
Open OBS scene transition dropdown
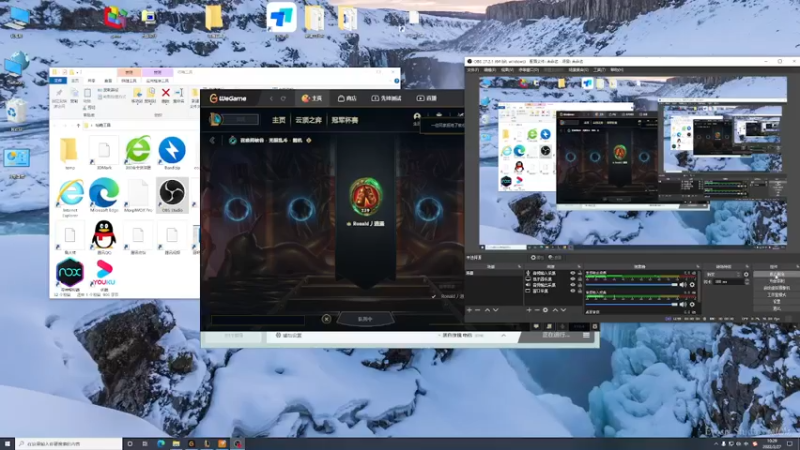coord(723,274)
